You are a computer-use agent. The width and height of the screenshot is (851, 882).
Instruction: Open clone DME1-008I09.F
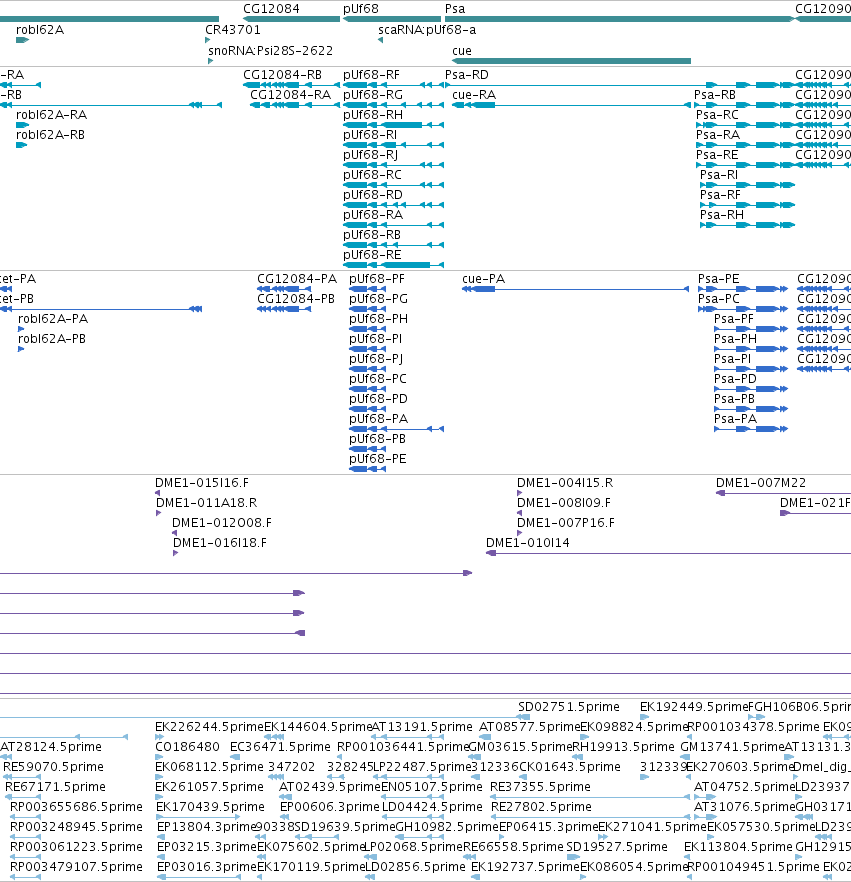pyautogui.click(x=564, y=503)
